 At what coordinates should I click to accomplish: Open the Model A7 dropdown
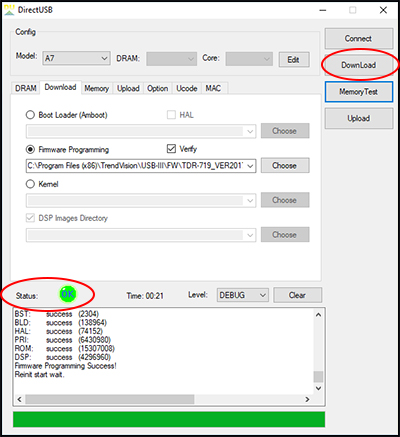point(76,58)
